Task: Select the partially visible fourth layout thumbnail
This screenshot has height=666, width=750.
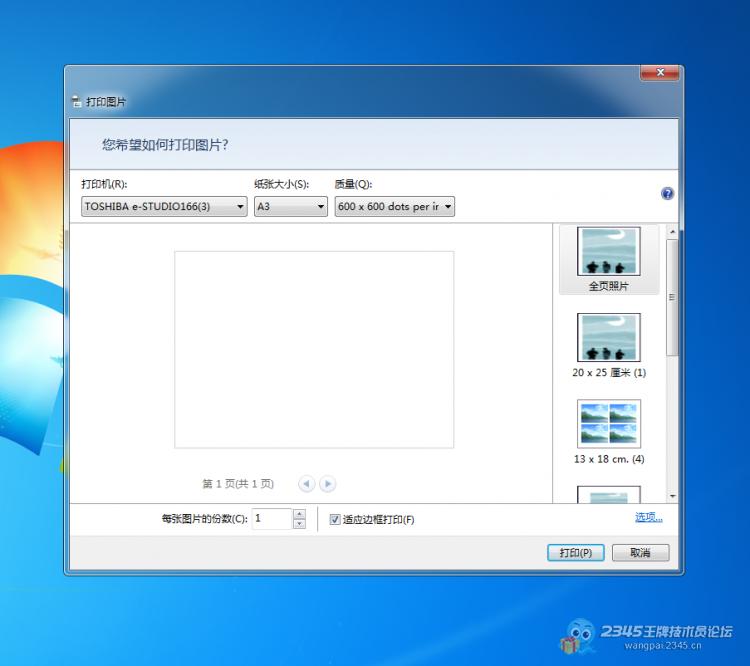Action: [x=609, y=495]
